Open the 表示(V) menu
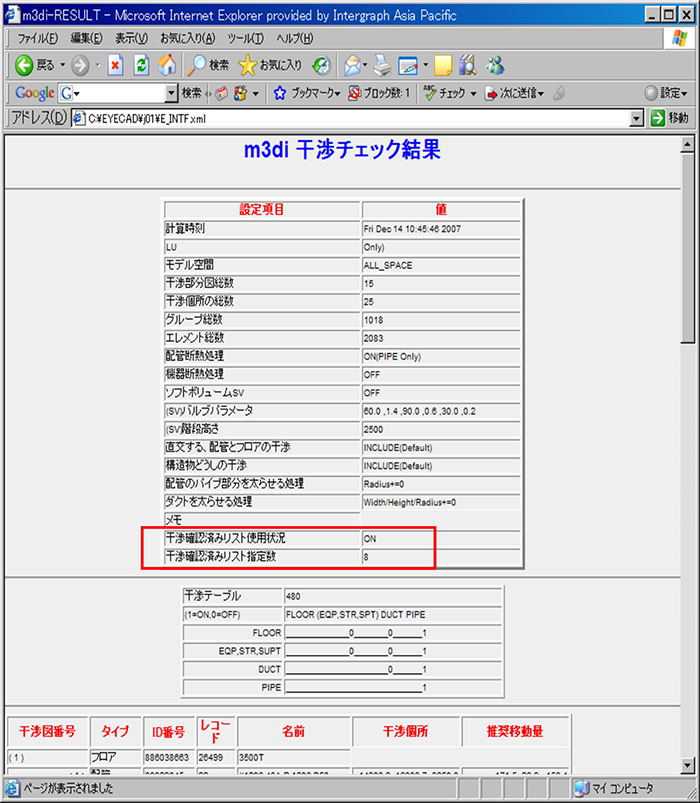The image size is (700, 803). pos(131,38)
